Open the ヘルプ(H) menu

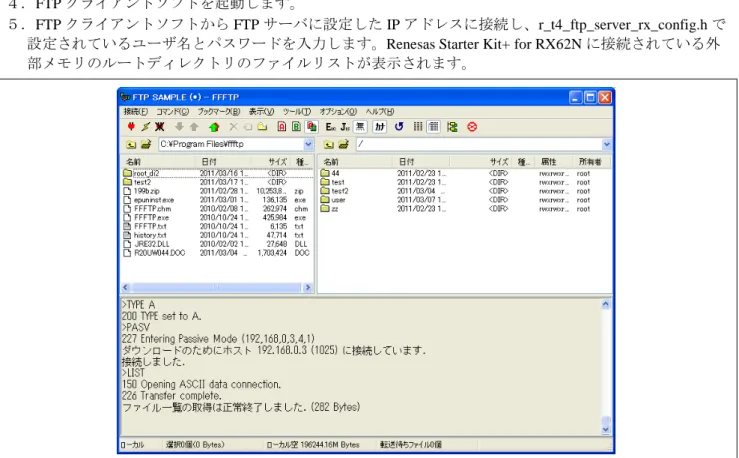[380, 112]
